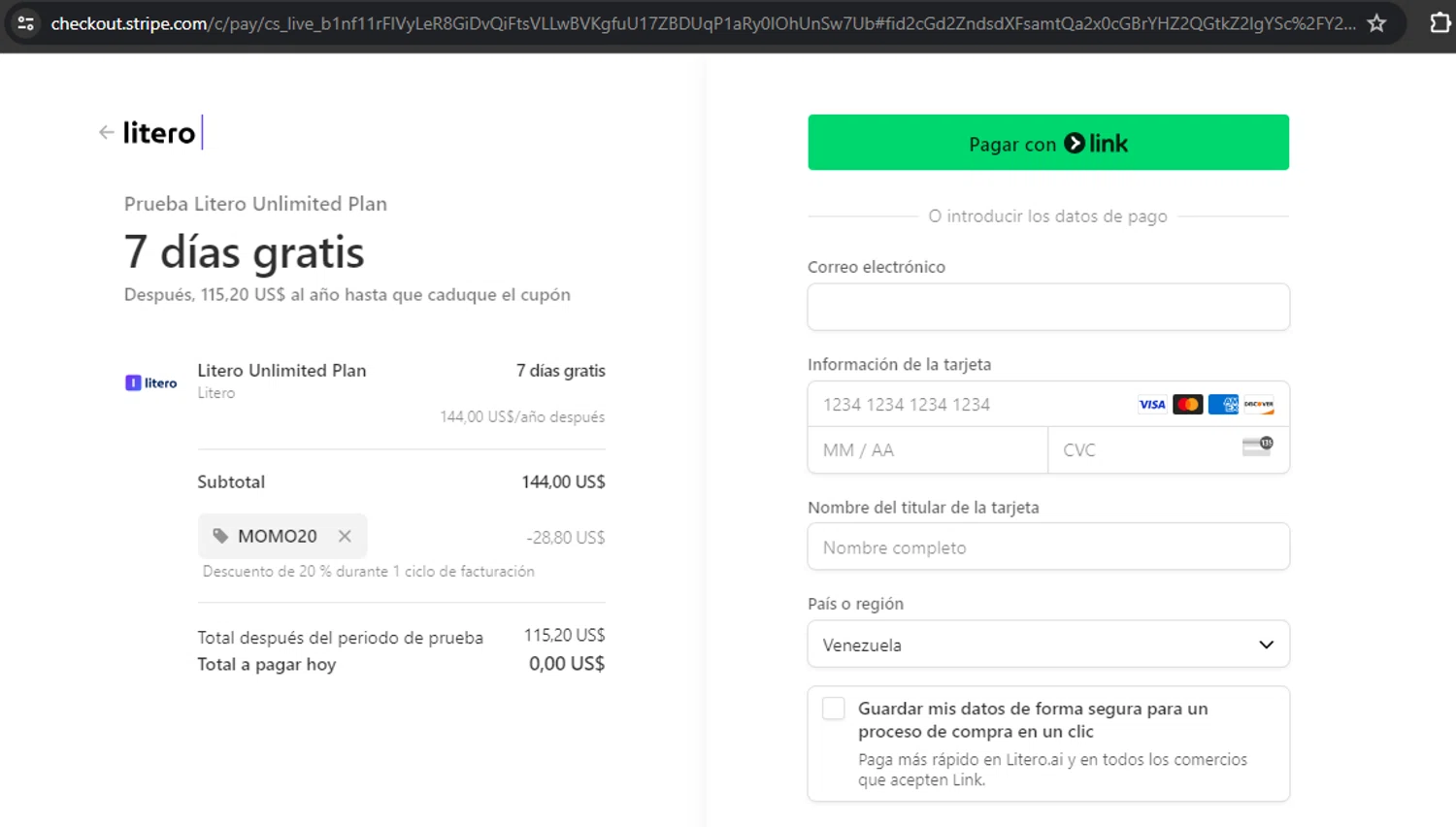Viewport: 1456px width, 827px height.
Task: Click 'Descuento de 20 %' description text
Action: click(369, 572)
